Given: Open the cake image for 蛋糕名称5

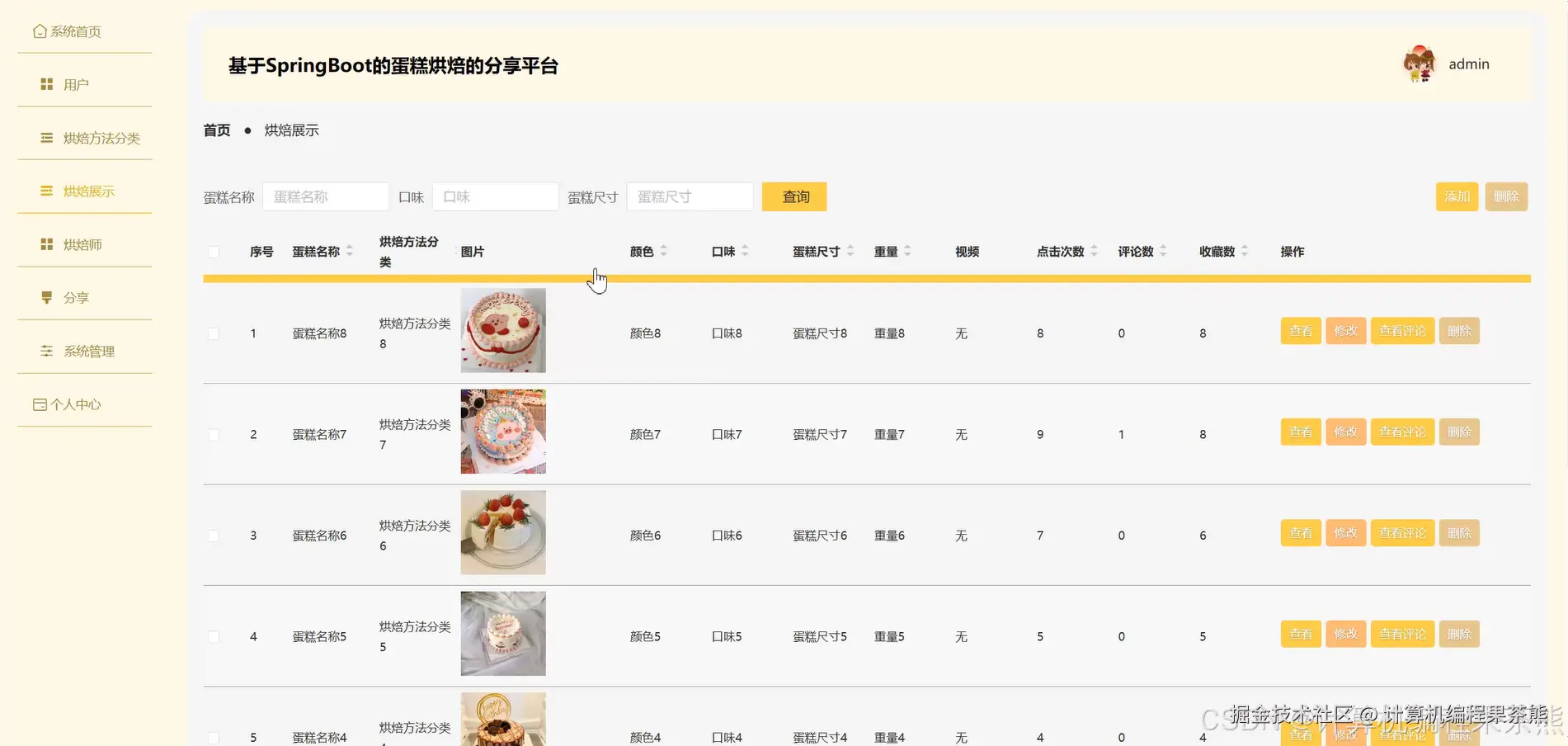Looking at the screenshot, I should click(x=503, y=634).
